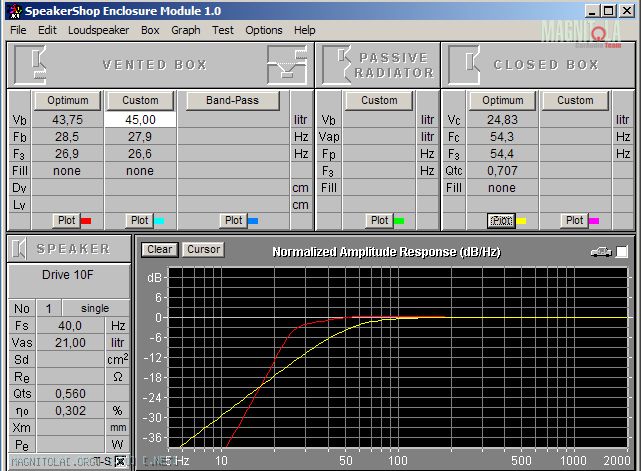Click the Drive 10F speaker name
Image resolution: width=641 pixels, height=471 pixels.
click(x=68, y=275)
